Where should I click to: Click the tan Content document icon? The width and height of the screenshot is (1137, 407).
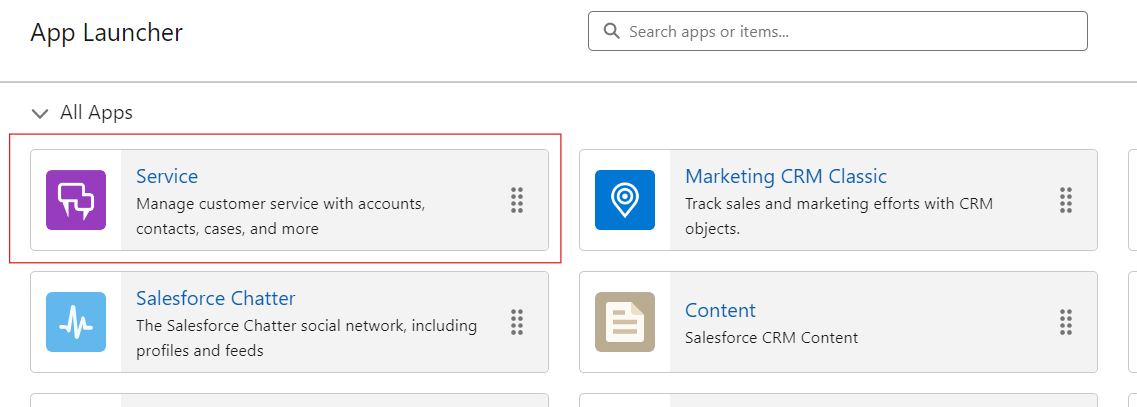point(625,322)
